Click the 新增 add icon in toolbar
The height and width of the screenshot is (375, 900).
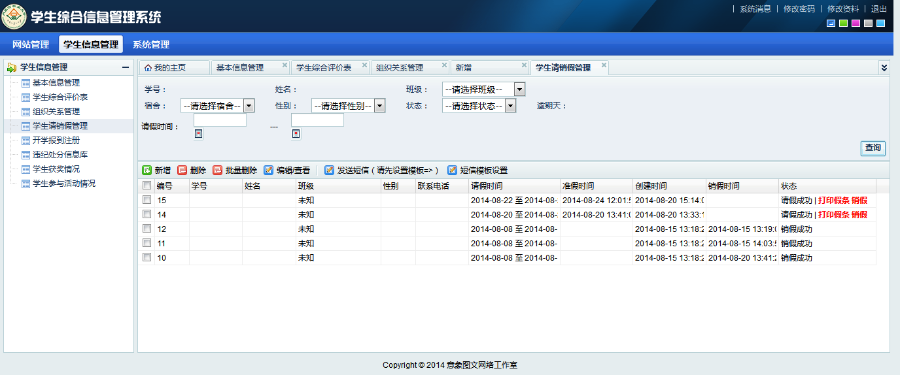coord(146,170)
